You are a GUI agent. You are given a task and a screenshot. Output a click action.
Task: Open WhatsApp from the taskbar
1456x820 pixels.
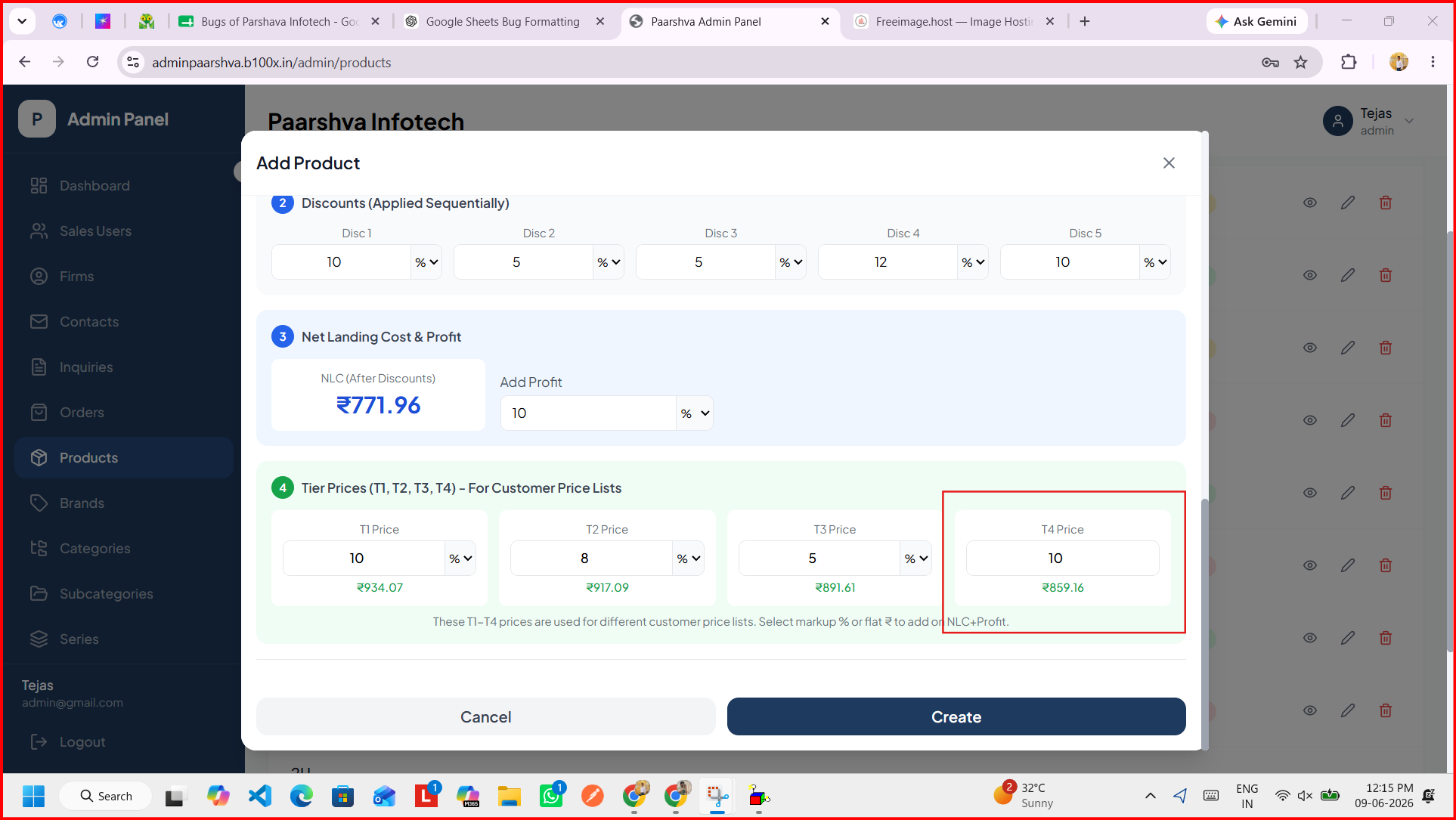pyautogui.click(x=551, y=796)
